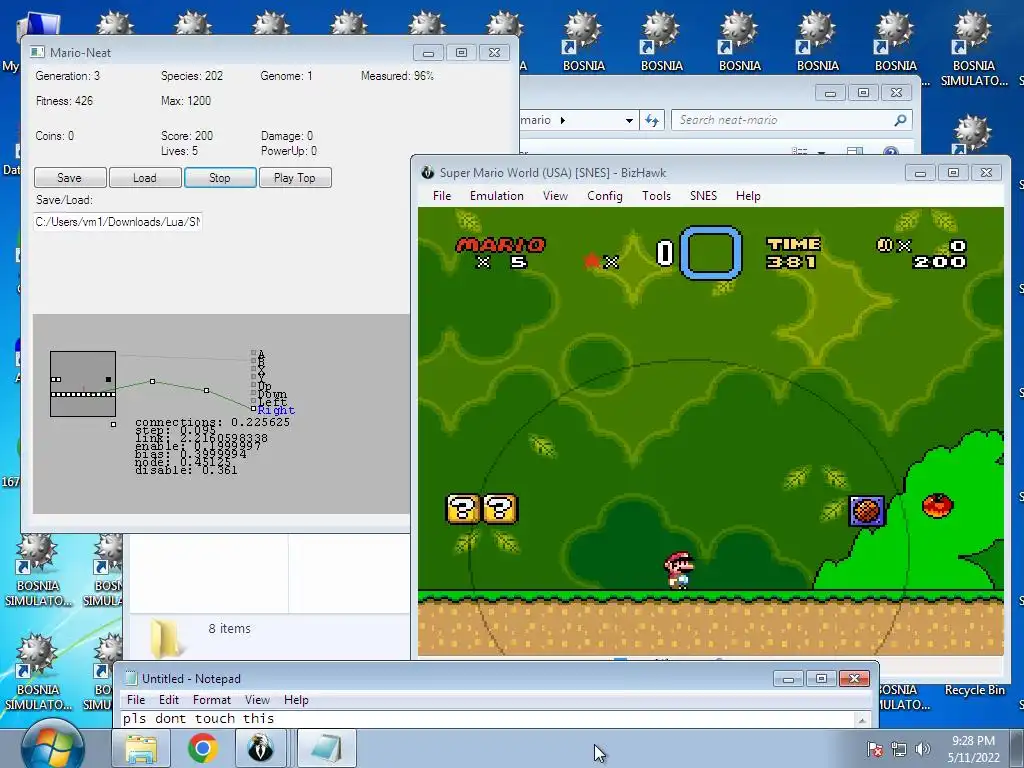Expand the Explorer address bar history dropdown
Screen dimensions: 1024x768
coord(629,120)
